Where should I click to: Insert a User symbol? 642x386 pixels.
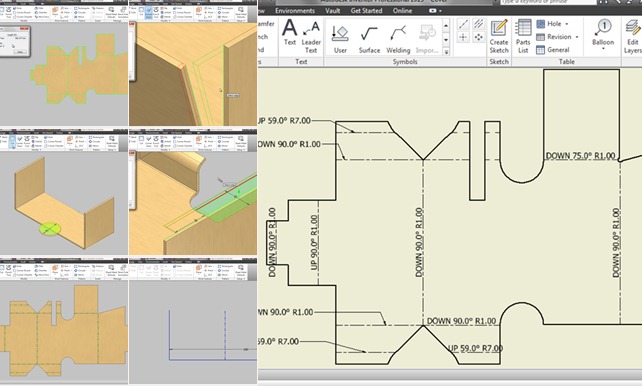click(340, 39)
